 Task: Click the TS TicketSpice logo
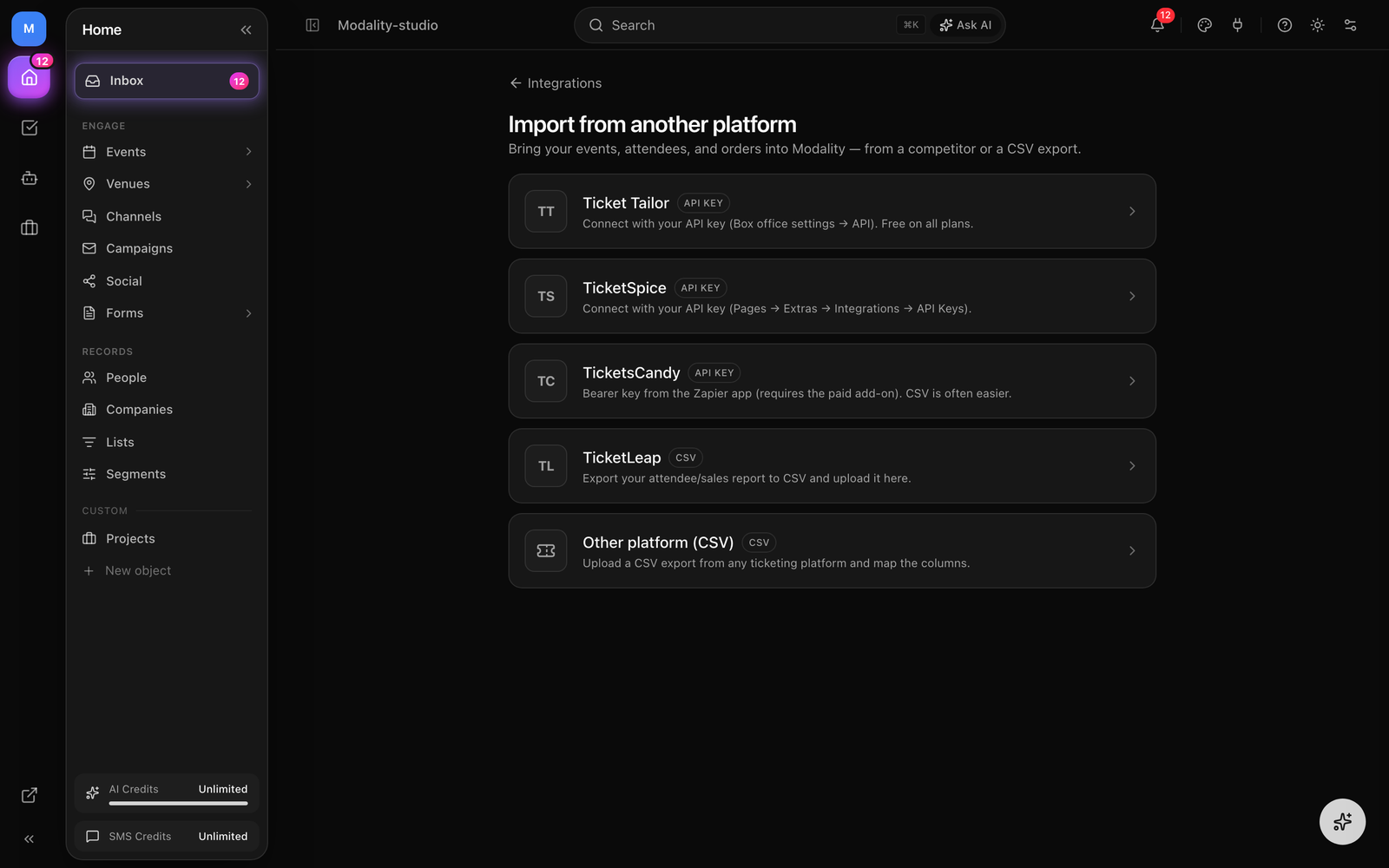(546, 296)
